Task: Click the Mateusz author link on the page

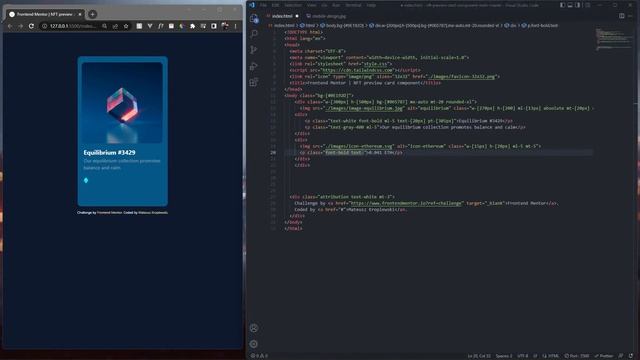Action: pos(153,213)
